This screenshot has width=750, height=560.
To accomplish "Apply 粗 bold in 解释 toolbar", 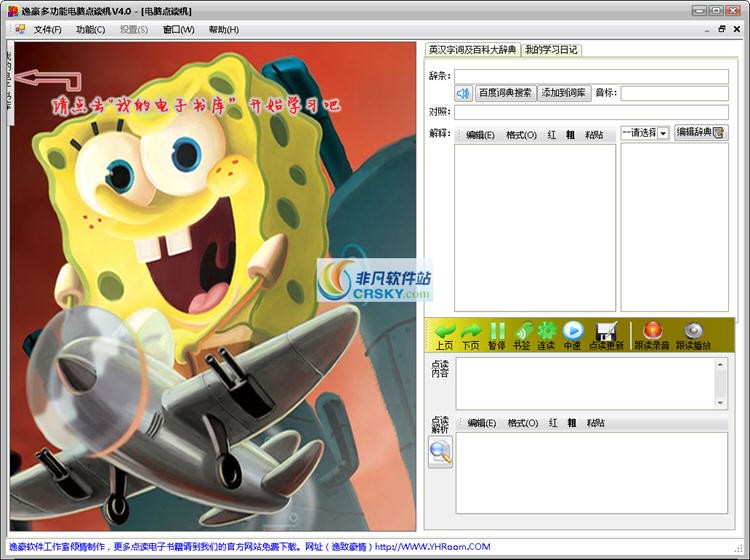I will [x=570, y=135].
